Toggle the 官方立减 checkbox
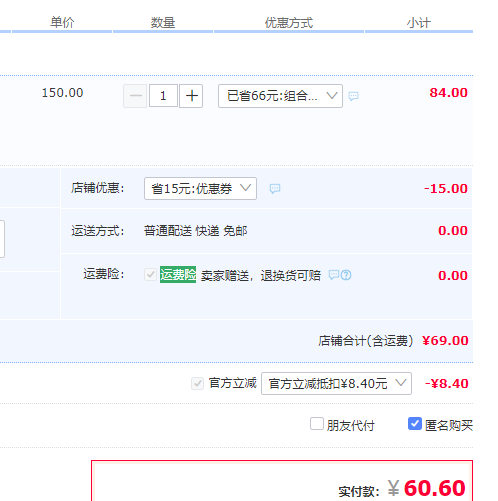 coord(197,383)
